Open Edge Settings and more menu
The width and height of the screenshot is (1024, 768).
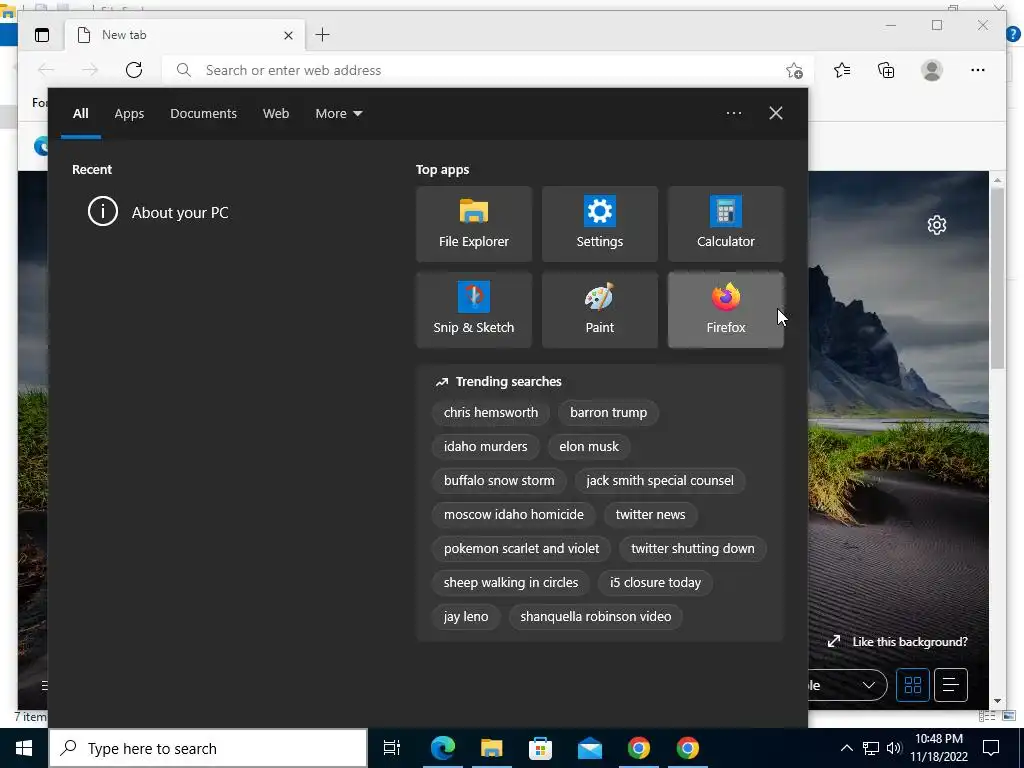[x=978, y=70]
